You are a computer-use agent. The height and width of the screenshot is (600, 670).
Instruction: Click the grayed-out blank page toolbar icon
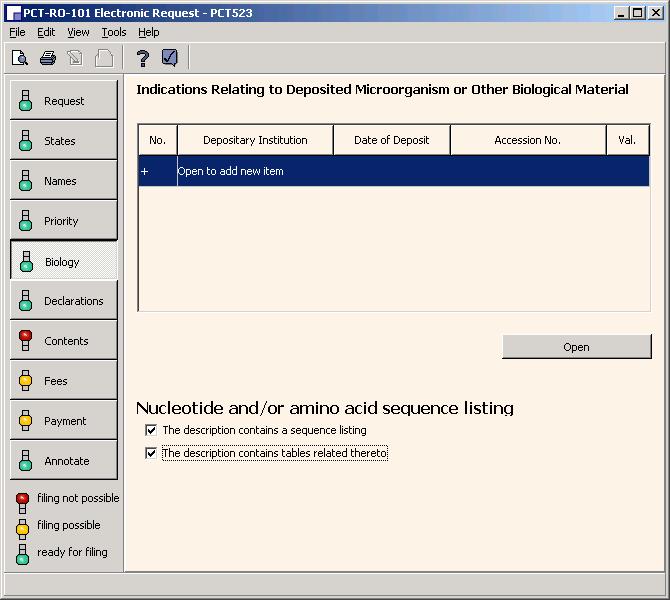pyautogui.click(x=104, y=58)
